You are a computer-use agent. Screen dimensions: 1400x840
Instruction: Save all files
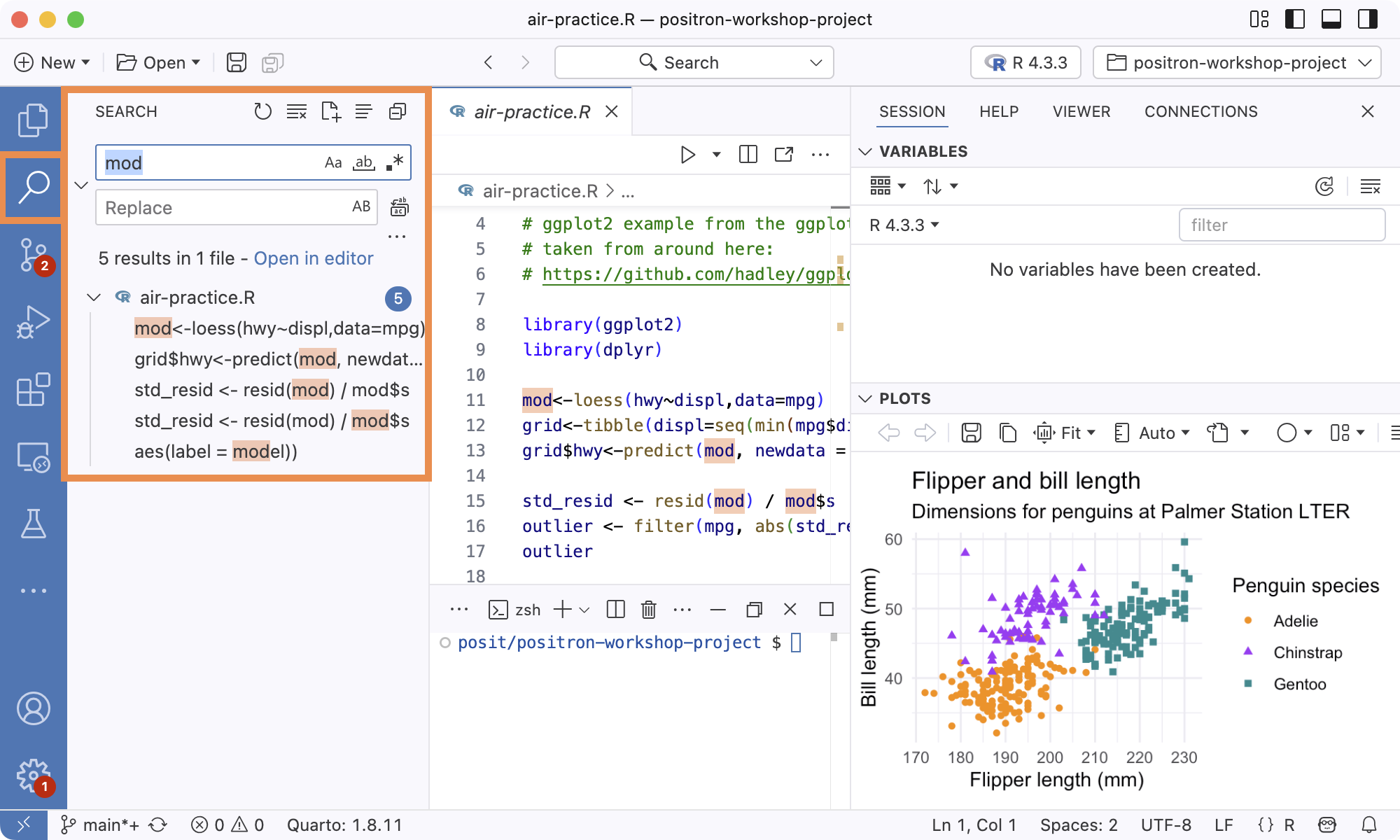[272, 62]
